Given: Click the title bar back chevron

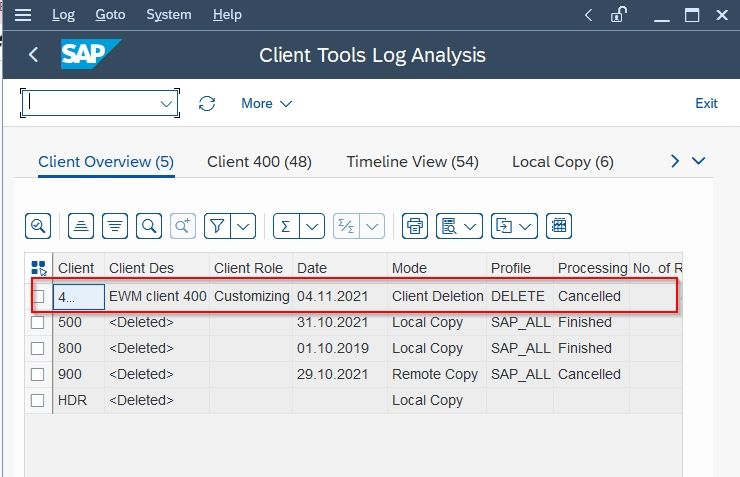Looking at the screenshot, I should 588,15.
